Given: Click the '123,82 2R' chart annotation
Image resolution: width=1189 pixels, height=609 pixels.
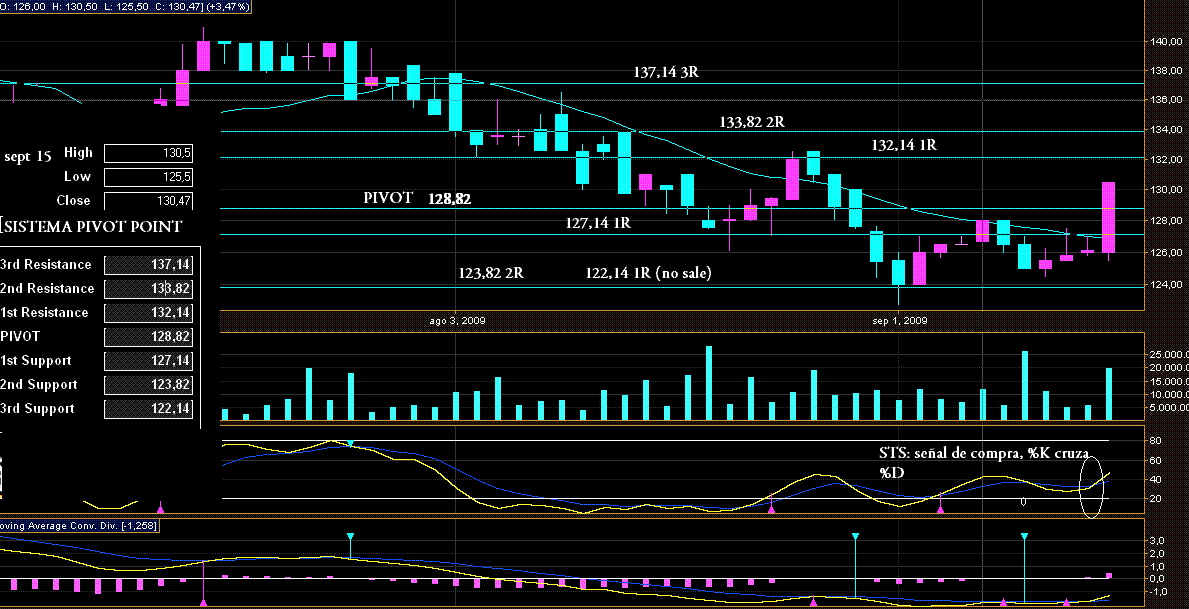Looking at the screenshot, I should pos(491,273).
